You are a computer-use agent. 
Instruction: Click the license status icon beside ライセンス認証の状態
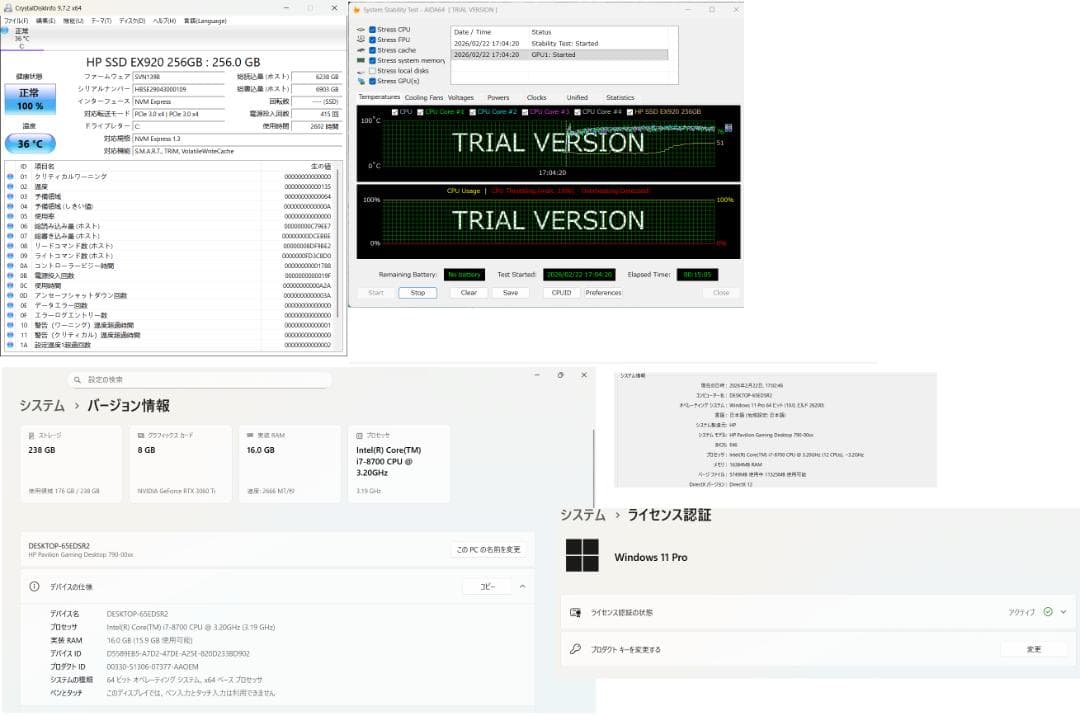(x=575, y=612)
